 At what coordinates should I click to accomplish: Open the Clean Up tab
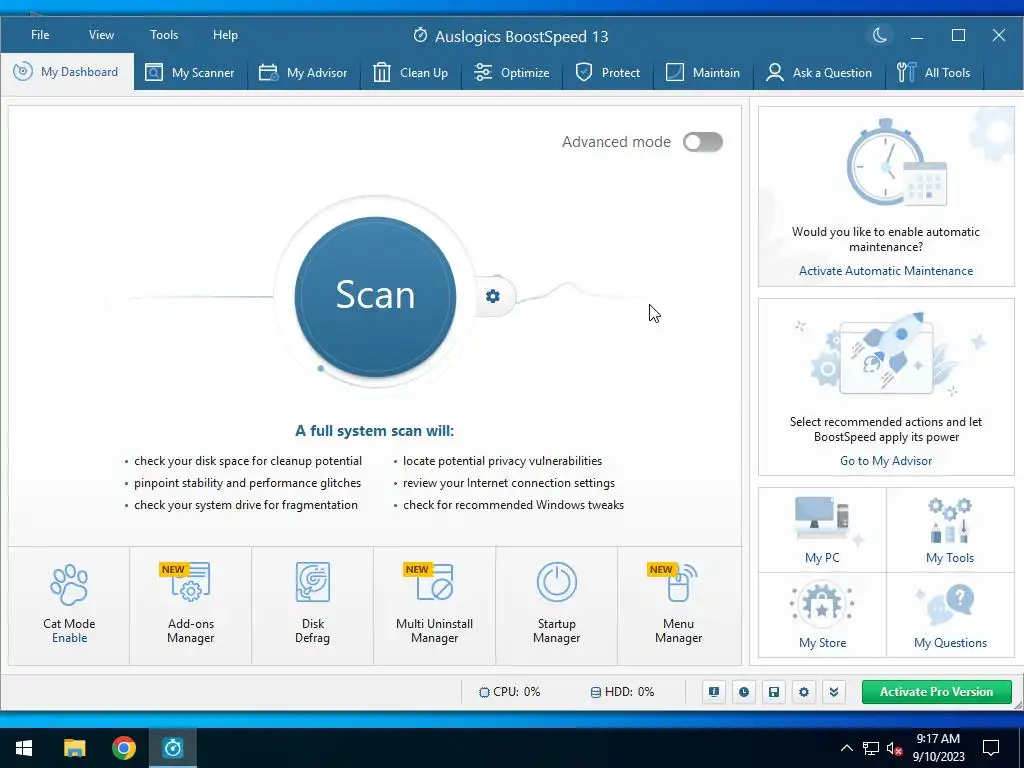410,72
